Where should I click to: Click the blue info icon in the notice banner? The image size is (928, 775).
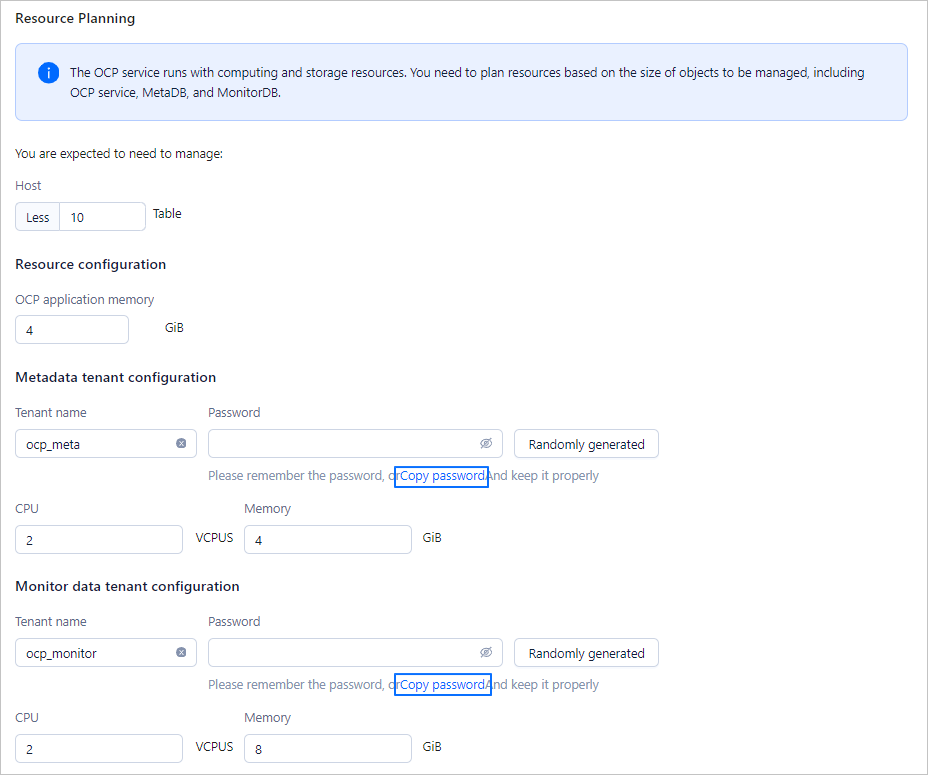(48, 72)
